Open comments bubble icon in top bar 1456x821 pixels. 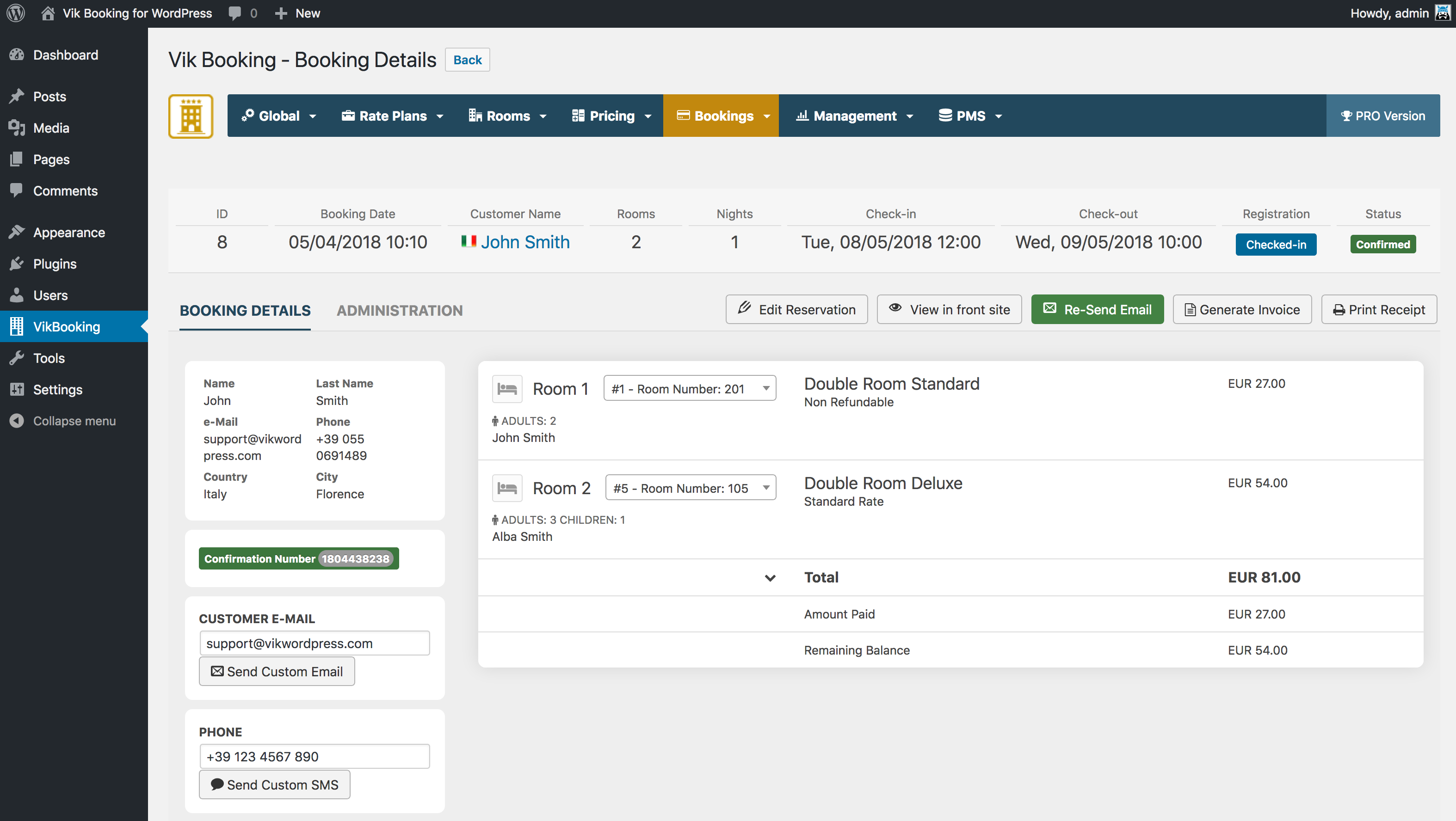[x=234, y=13]
